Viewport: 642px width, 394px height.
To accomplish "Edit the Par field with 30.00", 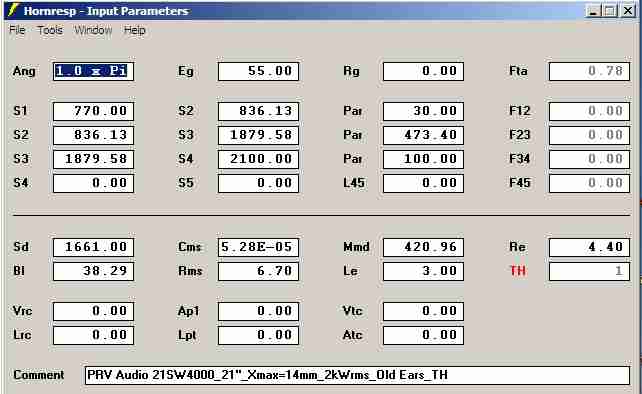I will tap(423, 111).
